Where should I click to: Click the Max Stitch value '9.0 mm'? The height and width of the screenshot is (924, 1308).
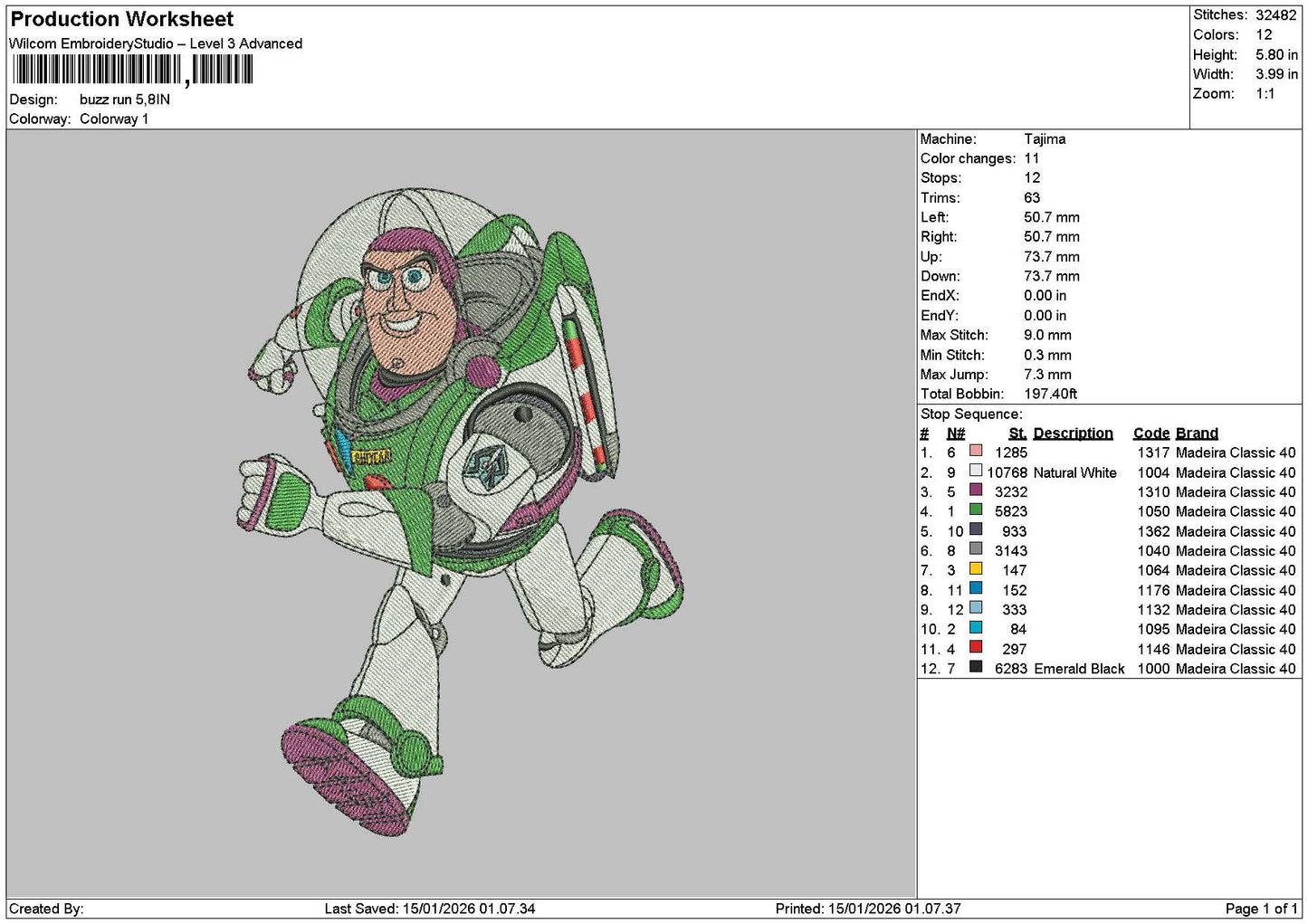(1047, 336)
